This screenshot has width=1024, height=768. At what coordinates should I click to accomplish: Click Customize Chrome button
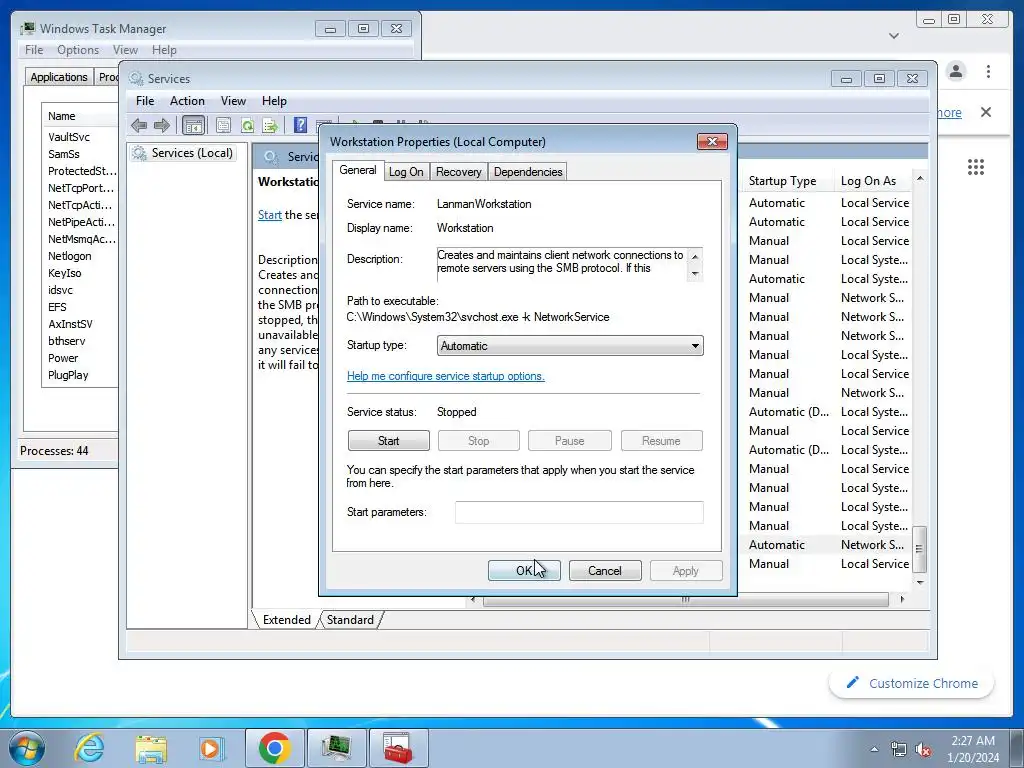point(912,683)
